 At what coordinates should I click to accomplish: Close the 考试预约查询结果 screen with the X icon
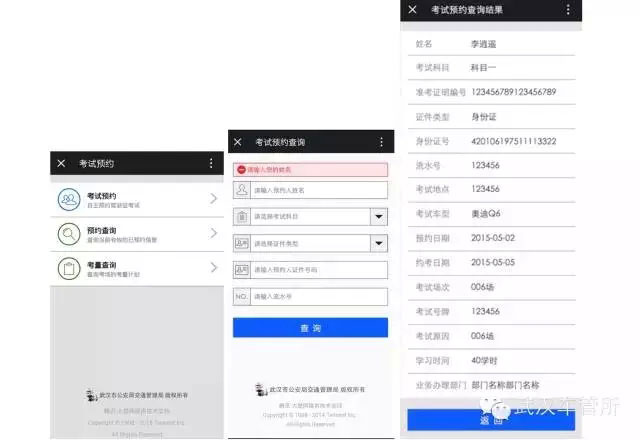(413, 9)
